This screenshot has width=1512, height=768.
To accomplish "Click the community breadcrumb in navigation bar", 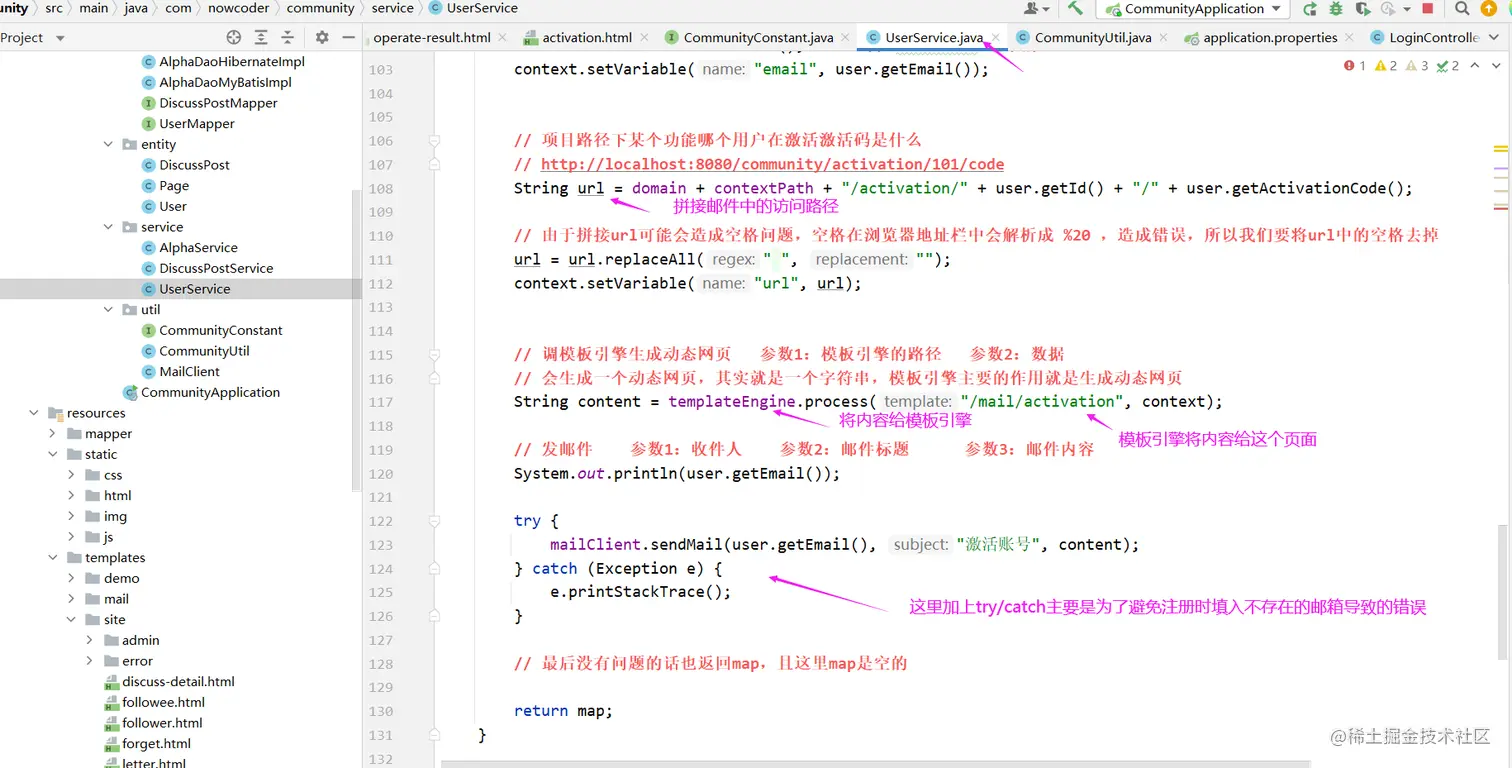I will tap(320, 8).
